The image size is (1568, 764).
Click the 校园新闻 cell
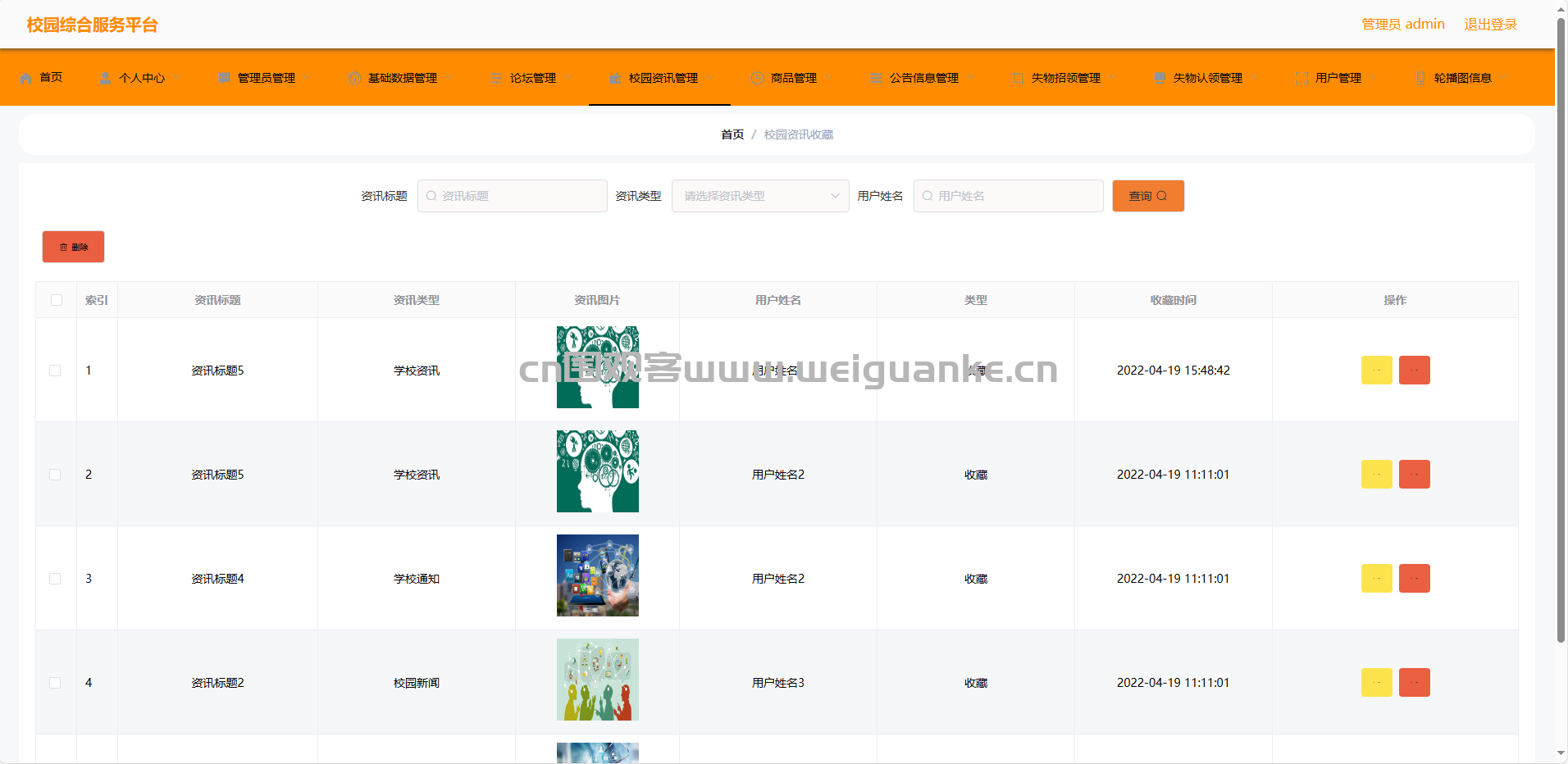pos(417,683)
